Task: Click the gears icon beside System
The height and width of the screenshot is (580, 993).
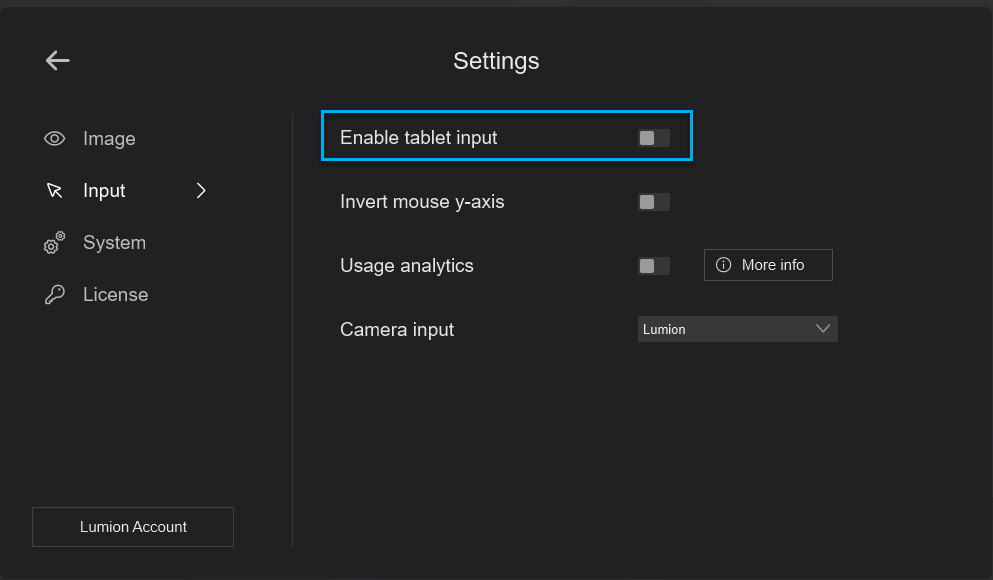Action: [x=54, y=243]
